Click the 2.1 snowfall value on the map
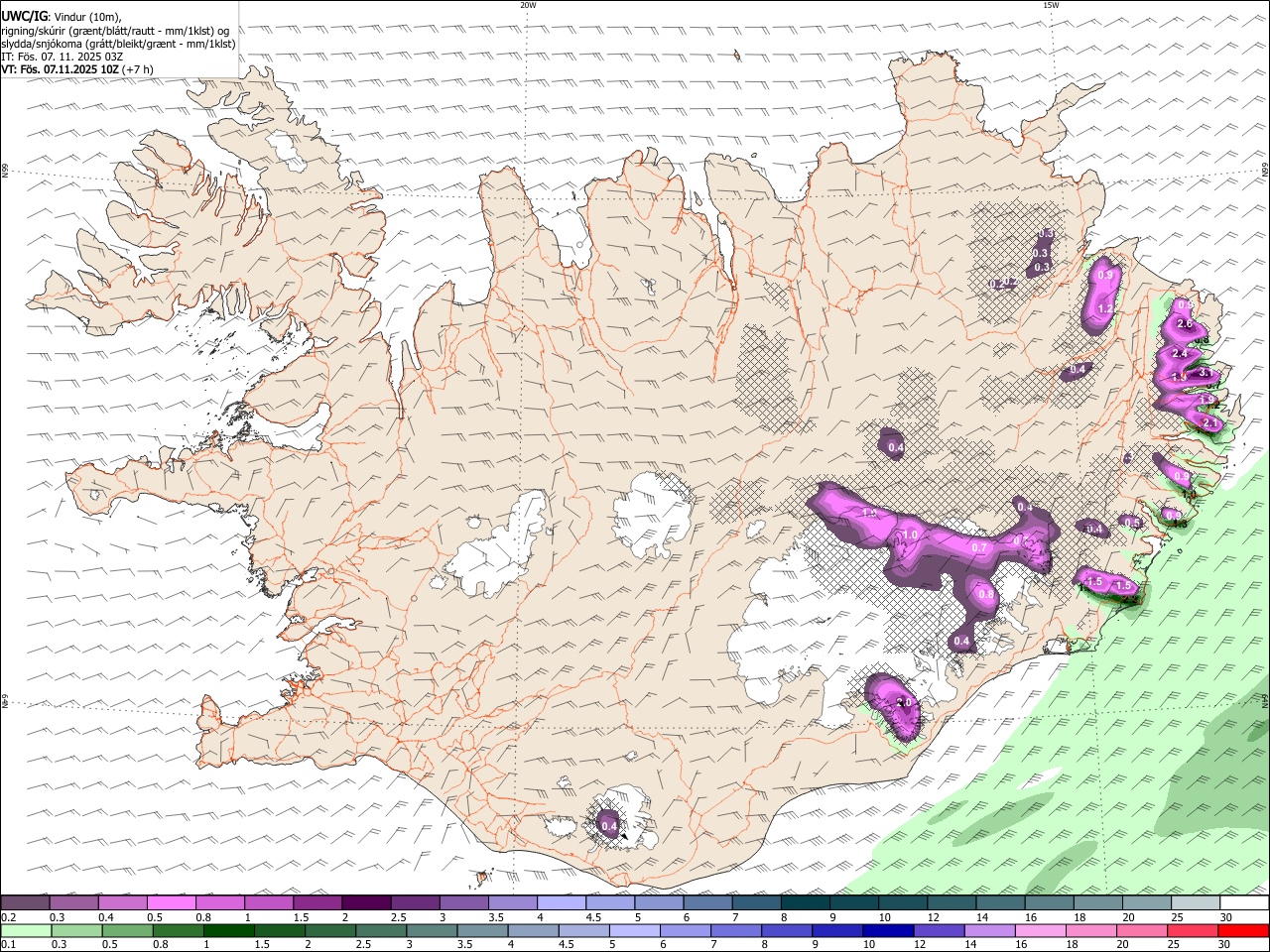 click(x=1210, y=423)
